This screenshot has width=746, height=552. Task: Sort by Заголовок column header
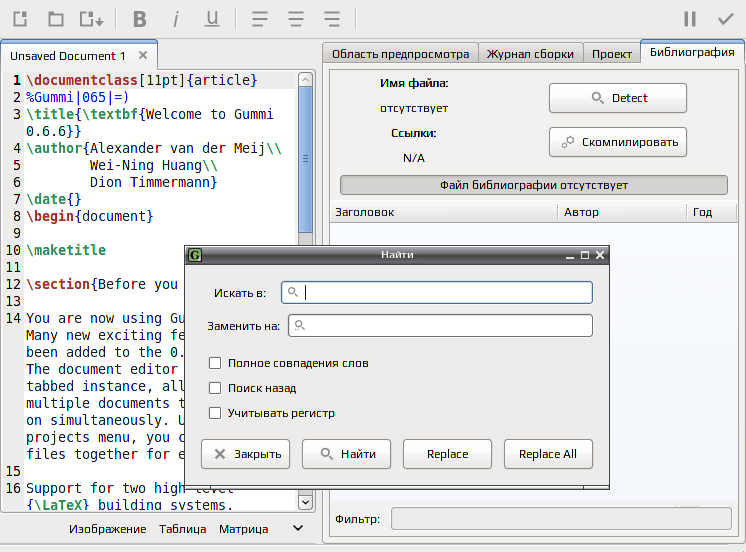(x=443, y=212)
